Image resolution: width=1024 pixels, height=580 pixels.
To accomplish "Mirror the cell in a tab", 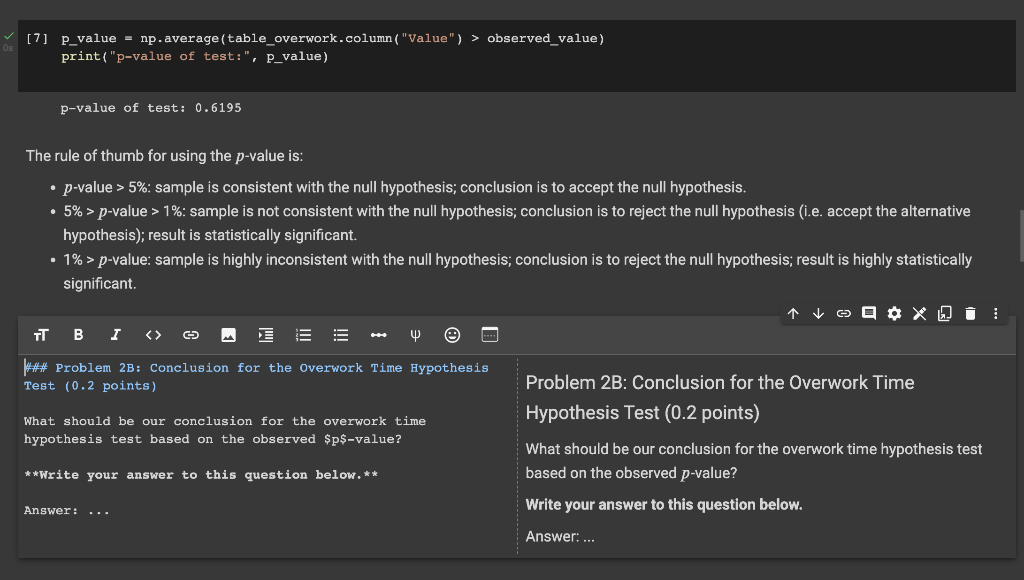I will coord(945,314).
